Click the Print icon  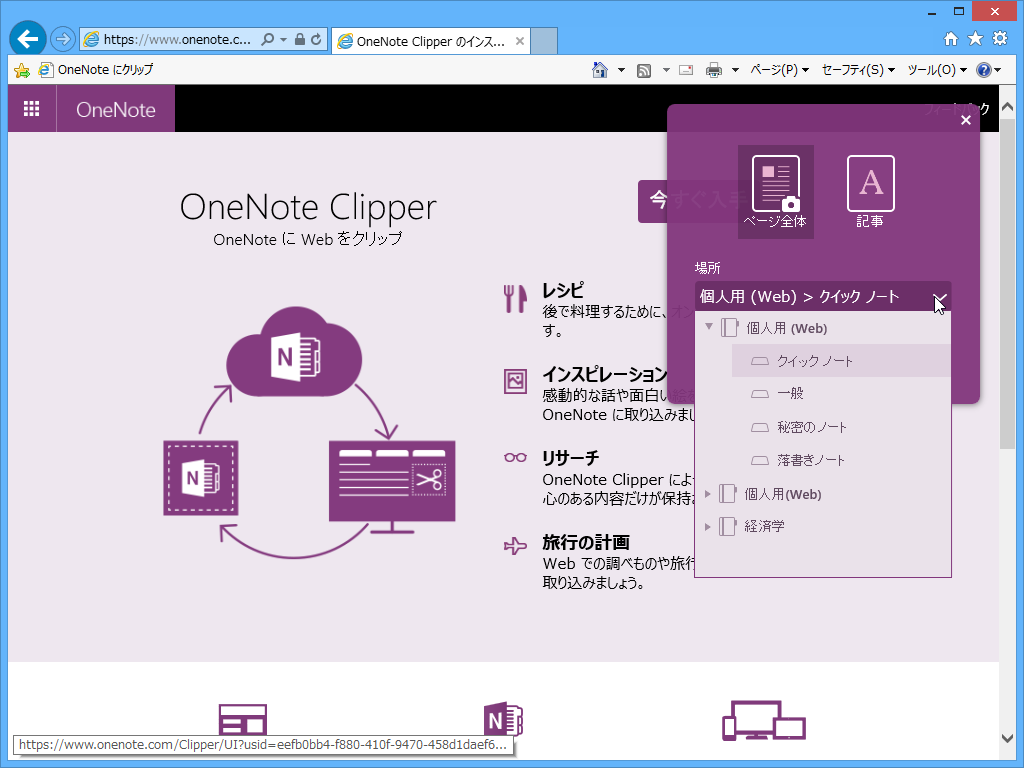pyautogui.click(x=714, y=70)
